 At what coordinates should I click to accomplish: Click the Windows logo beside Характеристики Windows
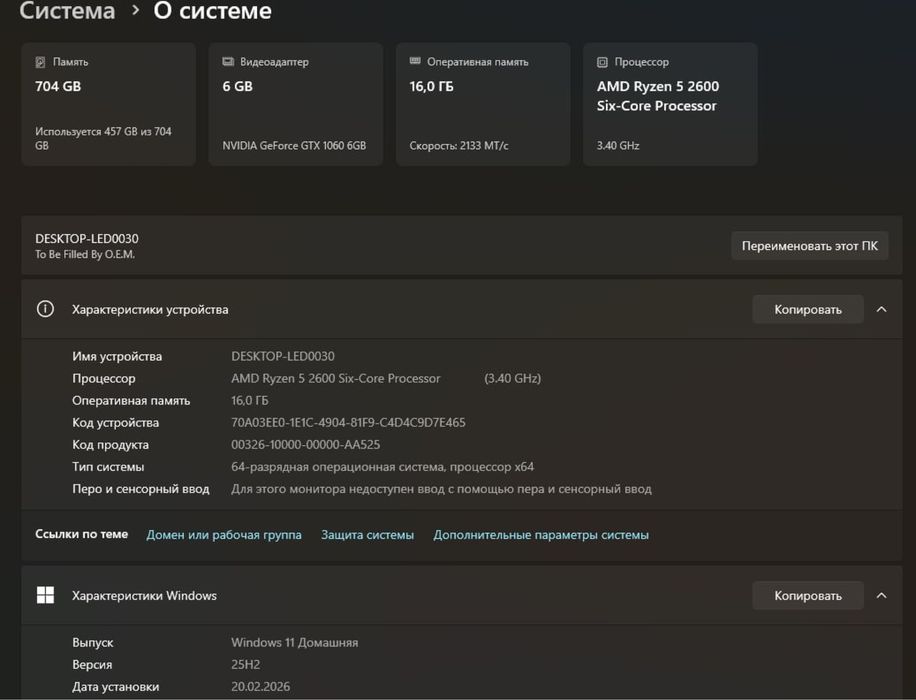pos(45,595)
